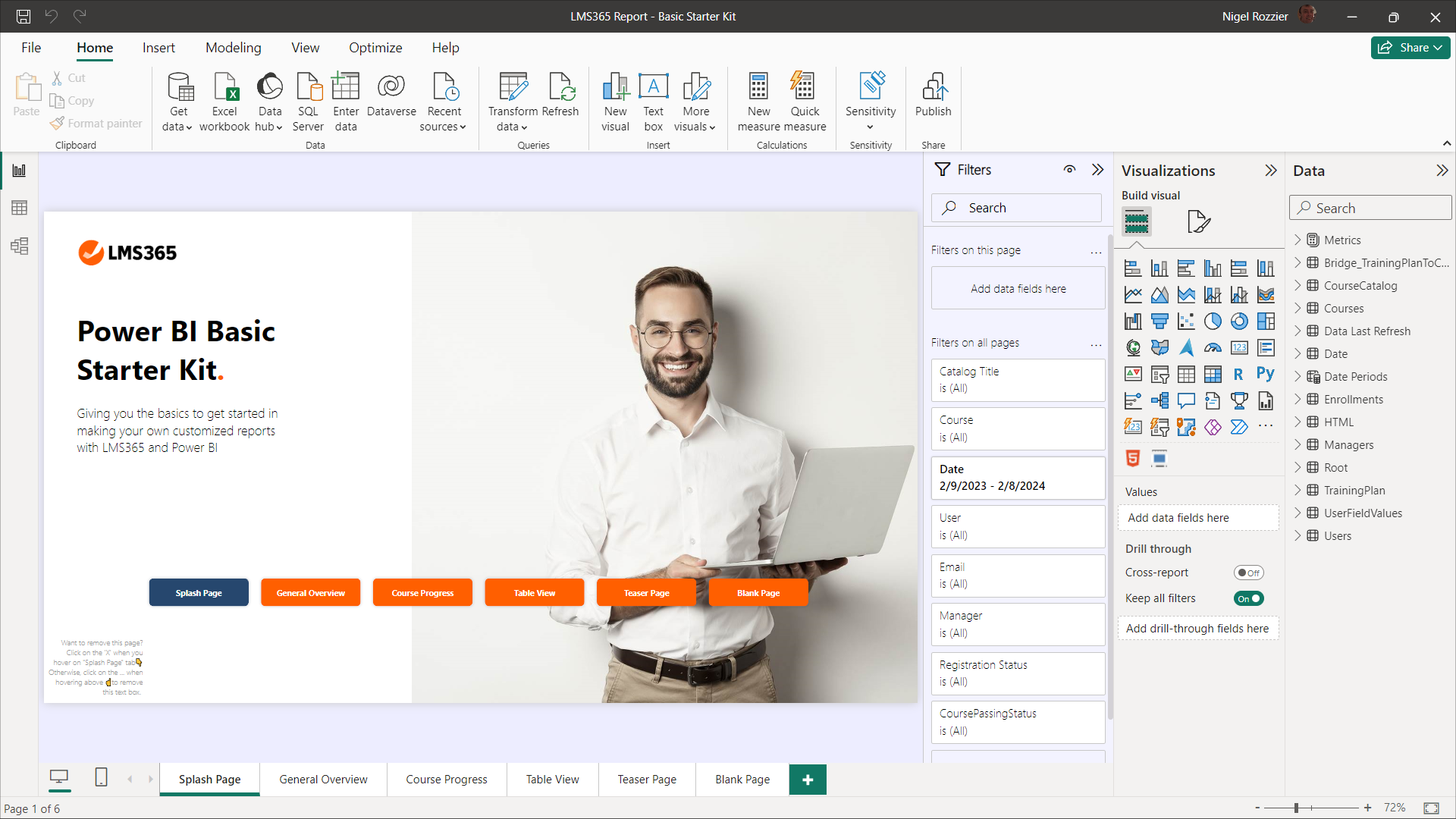Click the zoom slider in status bar
The width and height of the screenshot is (1456, 819).
click(x=1297, y=808)
